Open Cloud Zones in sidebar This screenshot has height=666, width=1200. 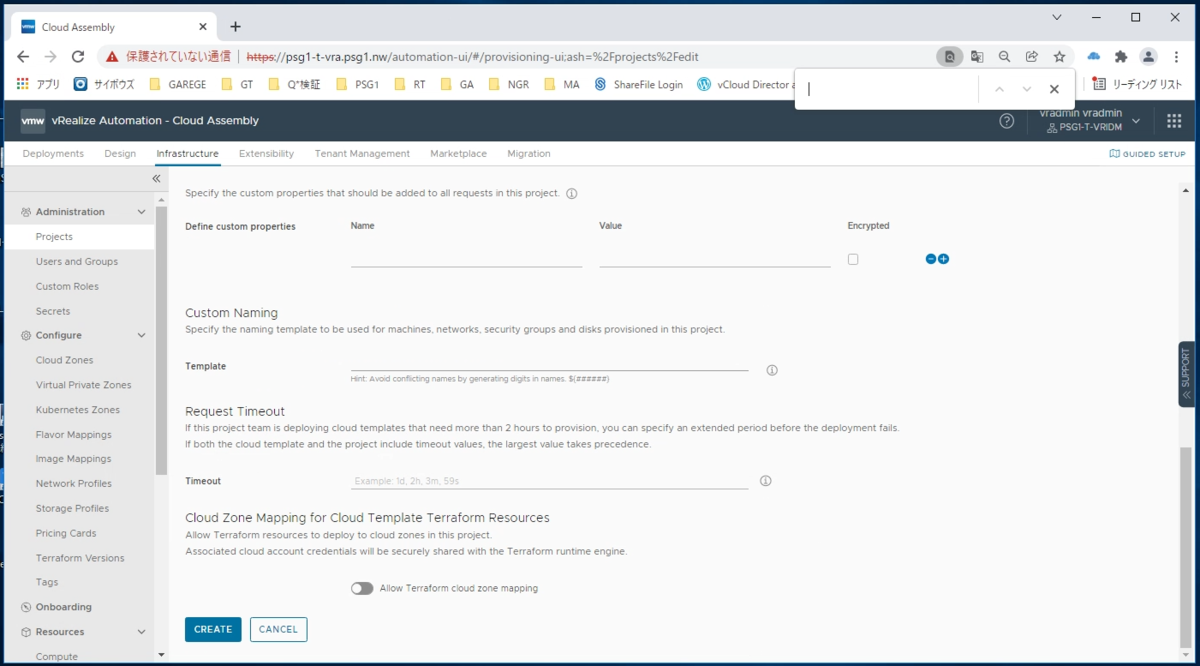(x=64, y=360)
